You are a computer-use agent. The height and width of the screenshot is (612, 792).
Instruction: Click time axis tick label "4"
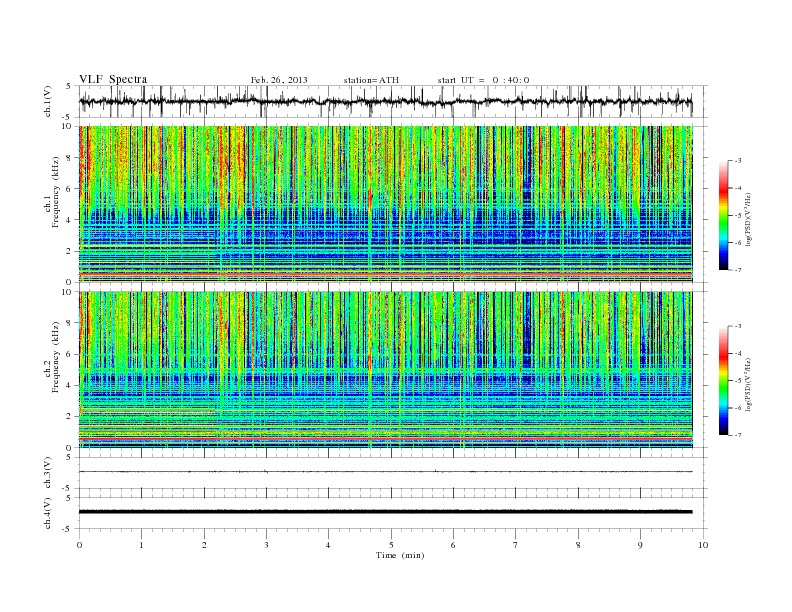328,545
